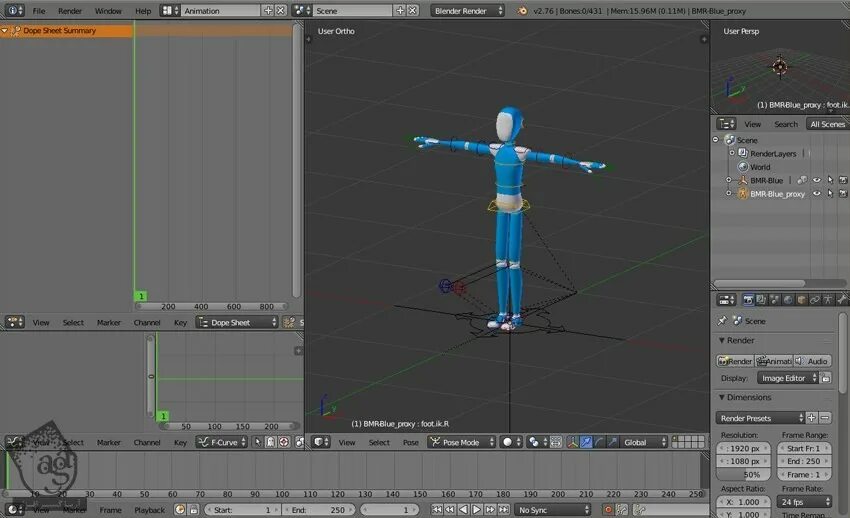
Task: Add a new scene with plus icon
Action: coord(400,10)
